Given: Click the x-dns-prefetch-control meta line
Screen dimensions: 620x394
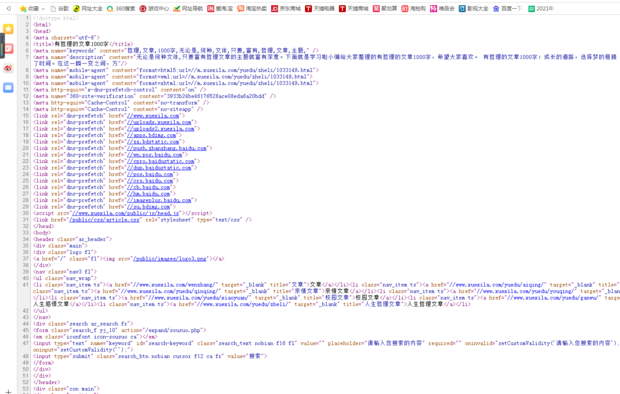Looking at the screenshot, I should tap(119, 90).
